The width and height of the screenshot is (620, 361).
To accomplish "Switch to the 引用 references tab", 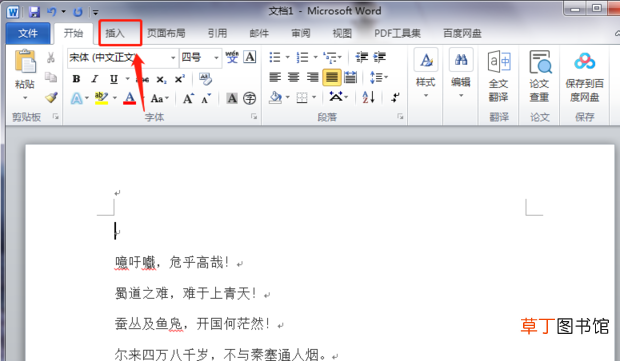I will pos(217,33).
